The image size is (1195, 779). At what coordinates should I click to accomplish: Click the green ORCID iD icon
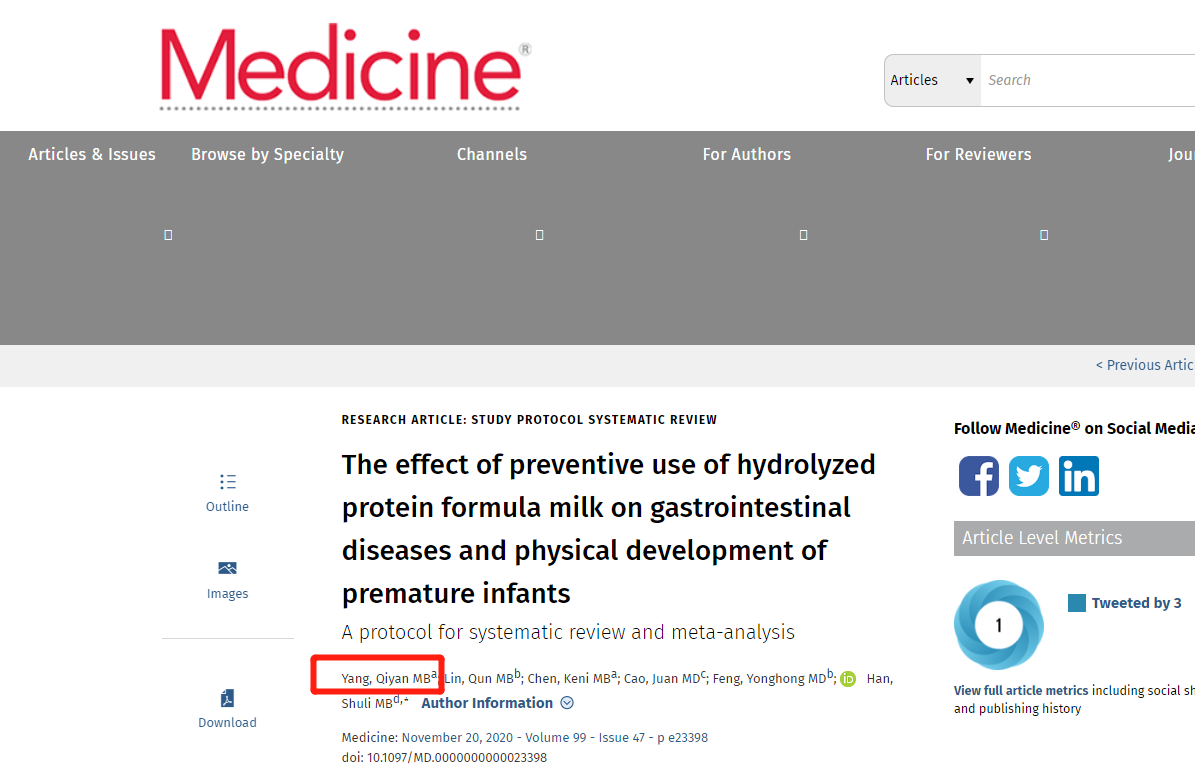(x=847, y=678)
